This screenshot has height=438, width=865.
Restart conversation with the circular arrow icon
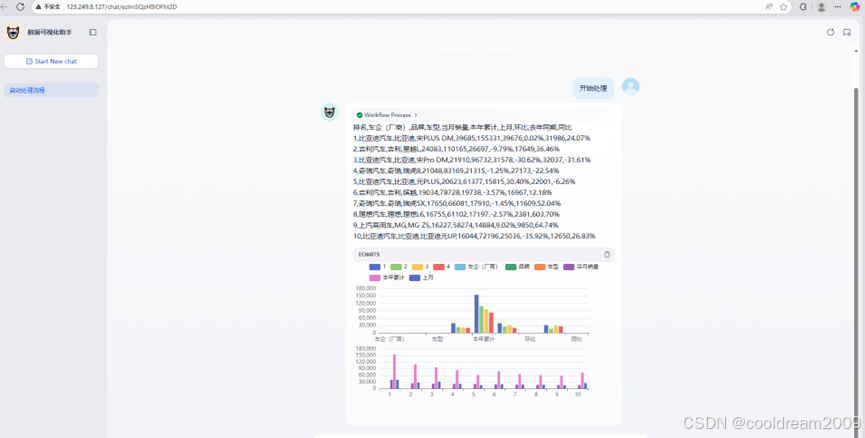(x=830, y=32)
